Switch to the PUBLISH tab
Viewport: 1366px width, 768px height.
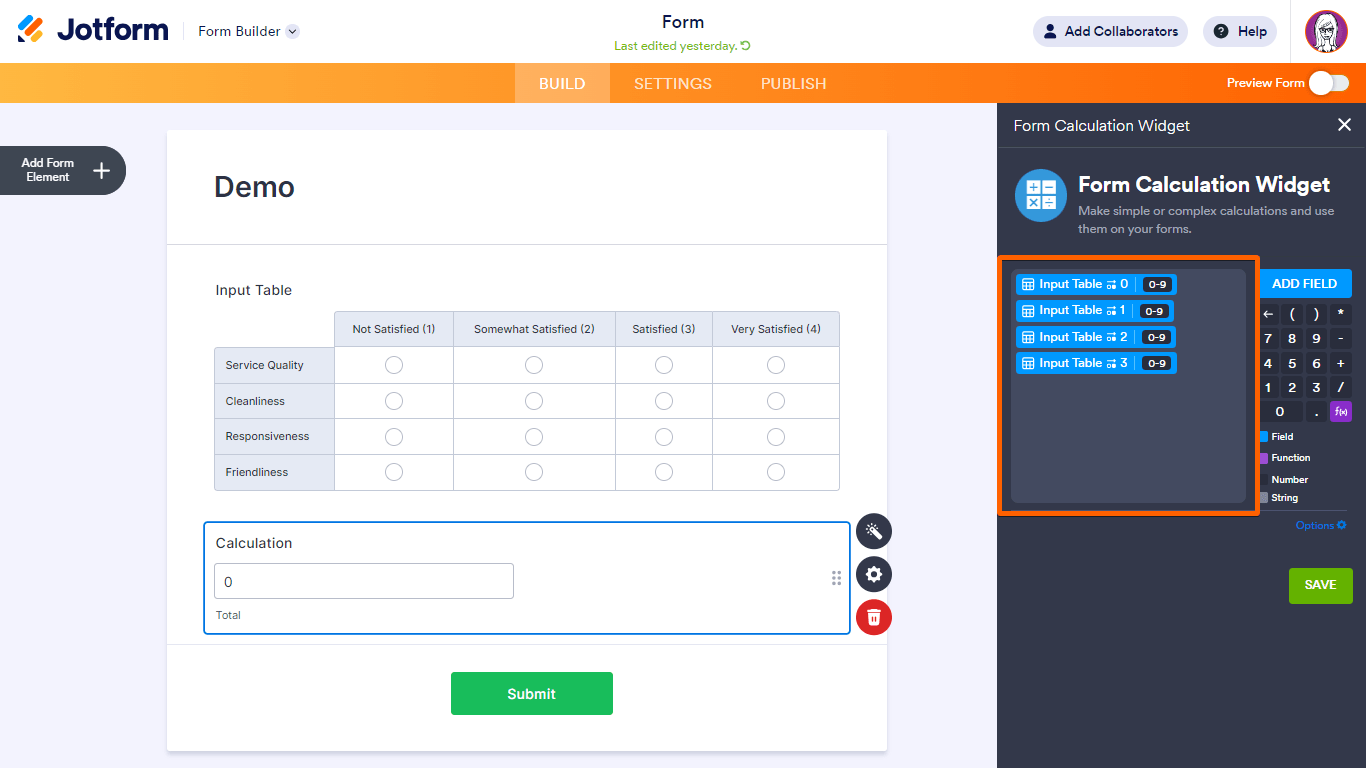[x=794, y=83]
